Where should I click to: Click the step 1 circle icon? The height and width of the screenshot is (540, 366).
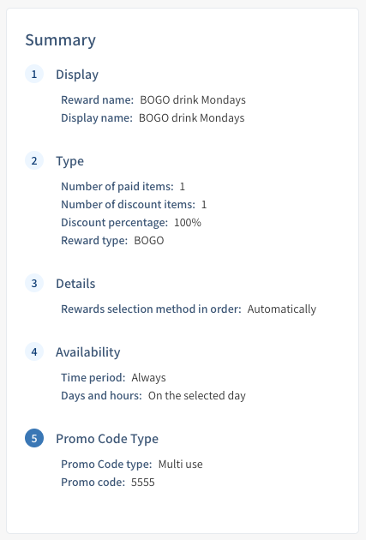(x=34, y=74)
